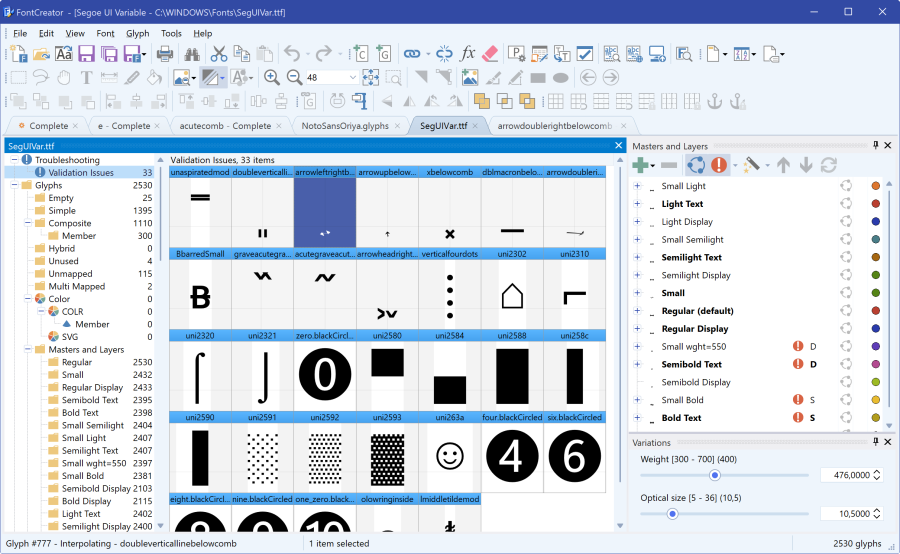Open the Tools menu
The image size is (900, 554).
(171, 33)
